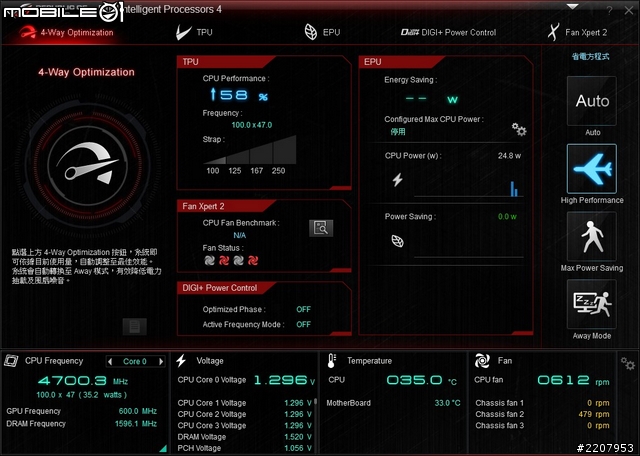
Task: Click the 省電方程式 heading
Action: 590,57
